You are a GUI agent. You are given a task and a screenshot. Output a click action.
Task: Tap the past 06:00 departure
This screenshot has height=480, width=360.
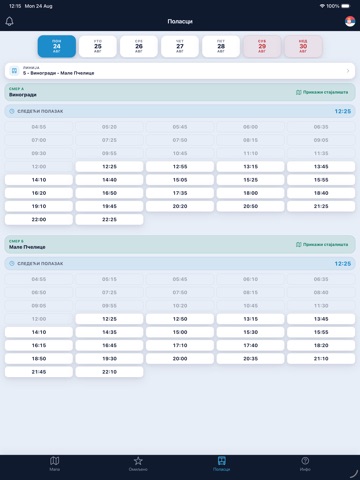point(250,127)
